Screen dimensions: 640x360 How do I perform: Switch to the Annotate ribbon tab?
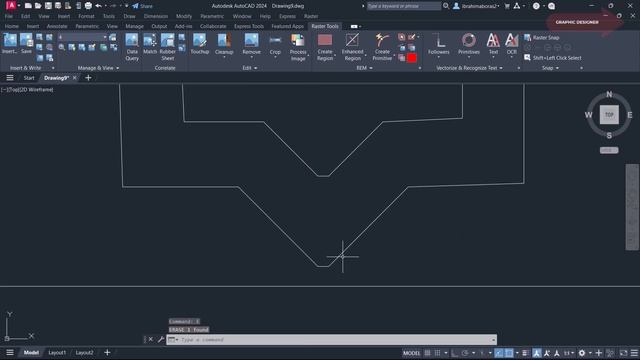[x=57, y=26]
